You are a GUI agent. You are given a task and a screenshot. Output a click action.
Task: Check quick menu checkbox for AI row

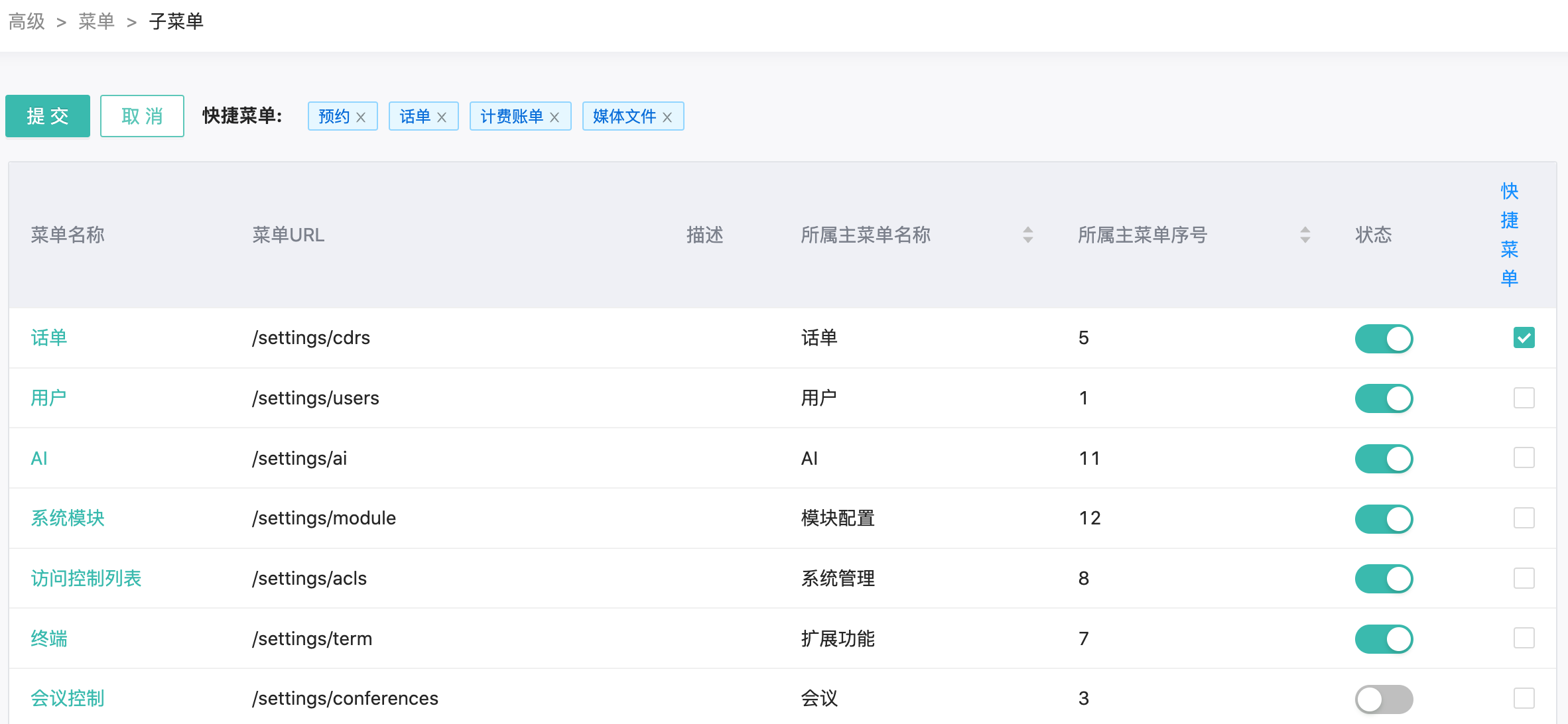click(1524, 457)
